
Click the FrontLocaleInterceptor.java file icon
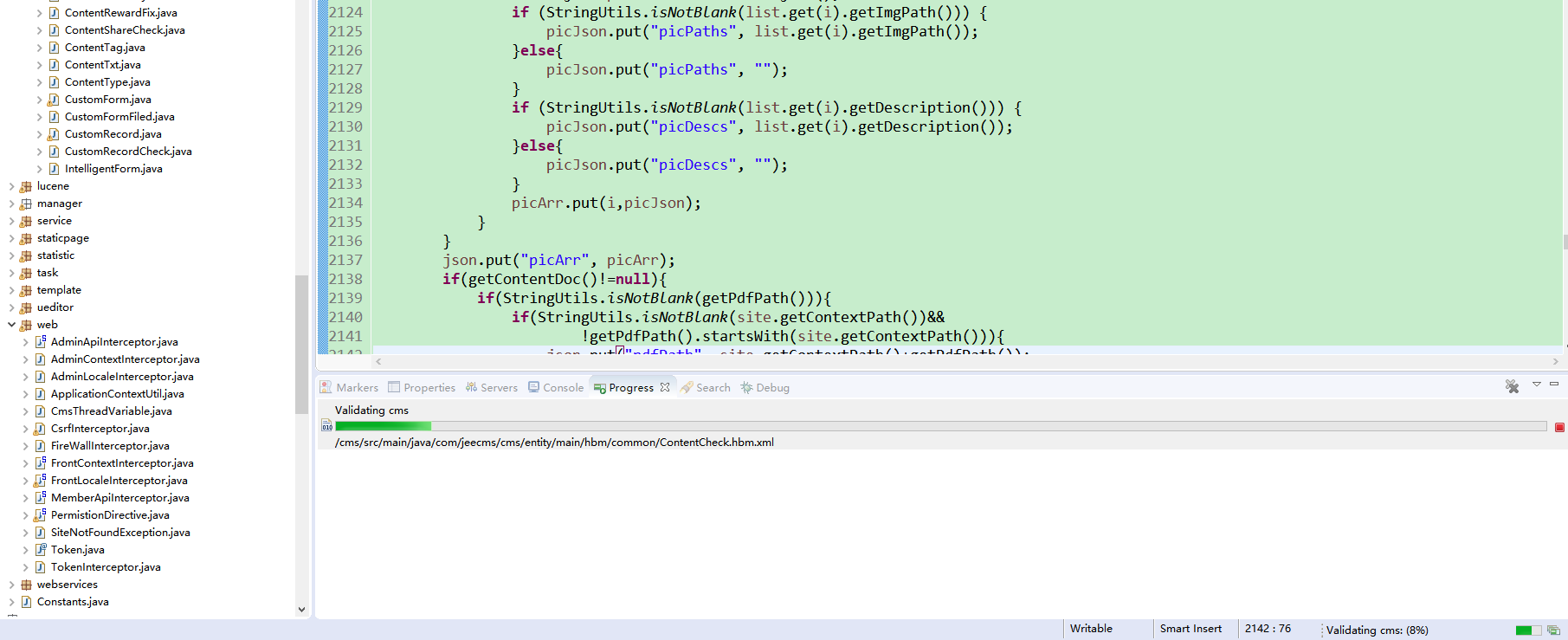[x=40, y=481]
